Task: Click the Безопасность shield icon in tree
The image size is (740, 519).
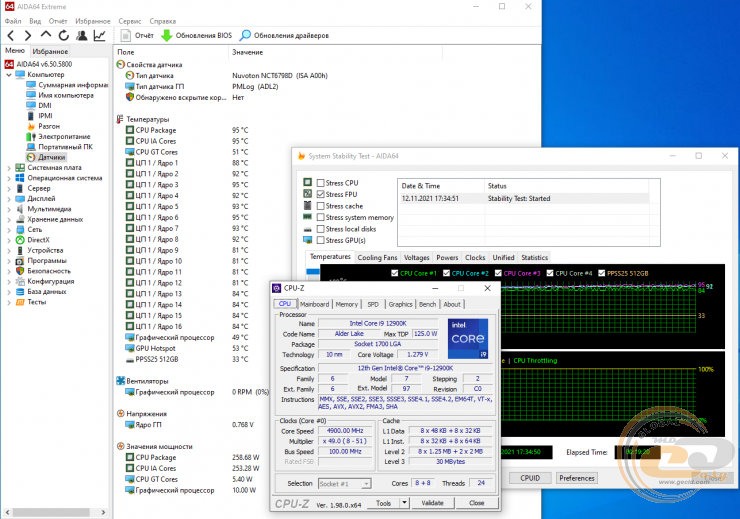Action: click(x=20, y=271)
